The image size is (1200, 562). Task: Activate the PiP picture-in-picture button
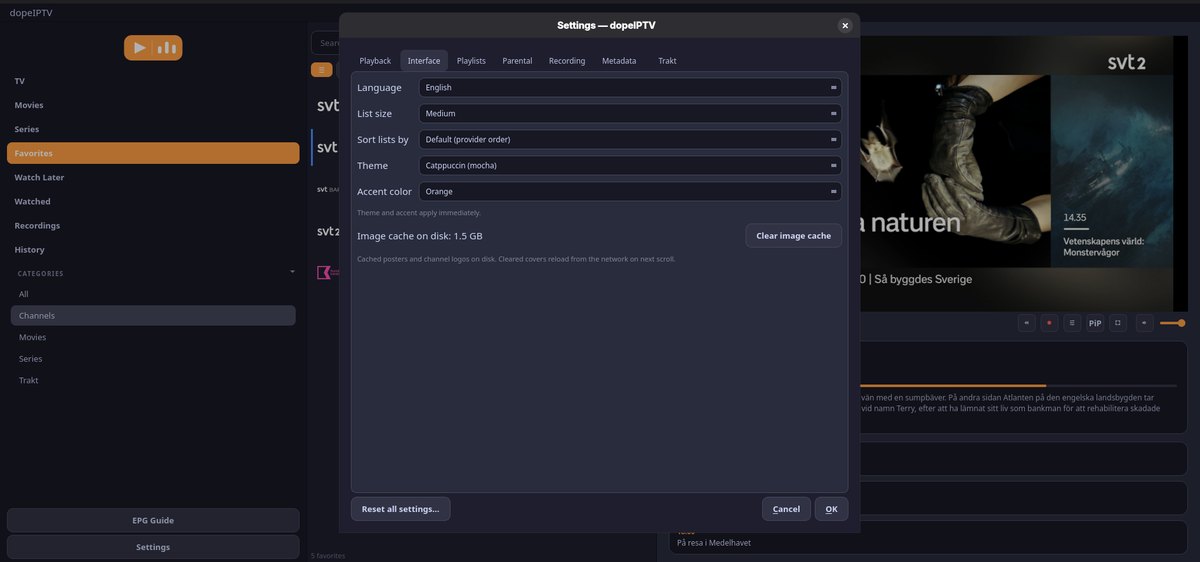click(x=1095, y=323)
